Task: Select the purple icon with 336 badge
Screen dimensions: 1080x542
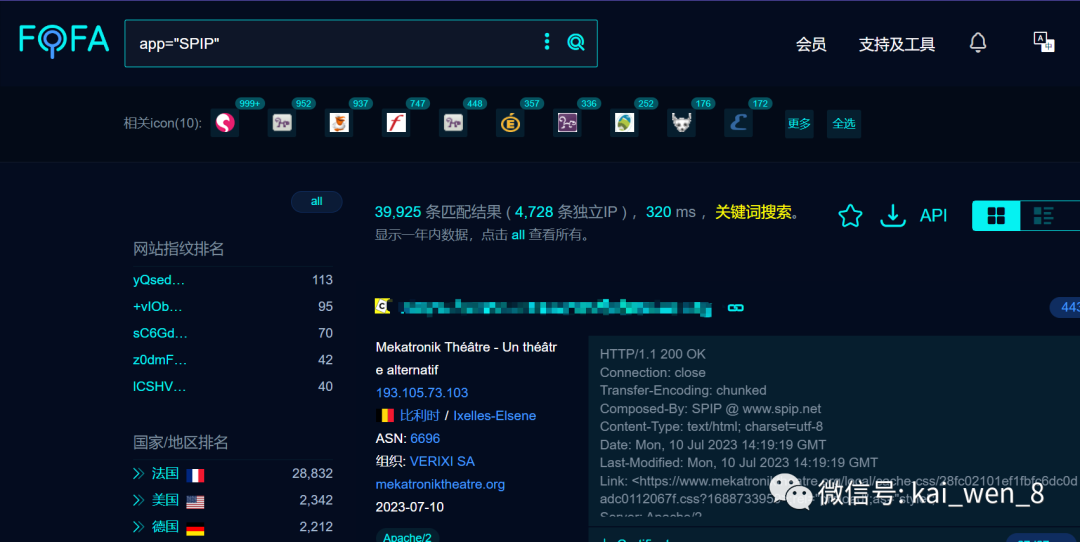Action: point(568,123)
